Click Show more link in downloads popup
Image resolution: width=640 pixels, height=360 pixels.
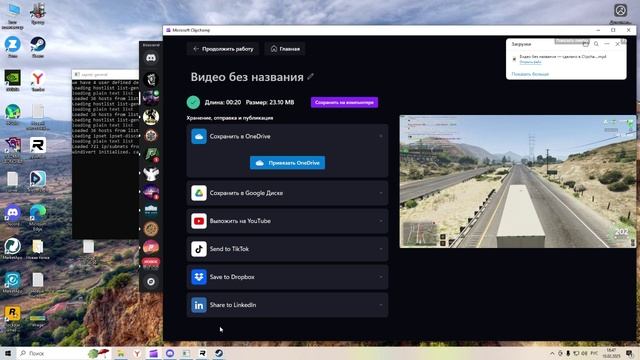point(530,74)
